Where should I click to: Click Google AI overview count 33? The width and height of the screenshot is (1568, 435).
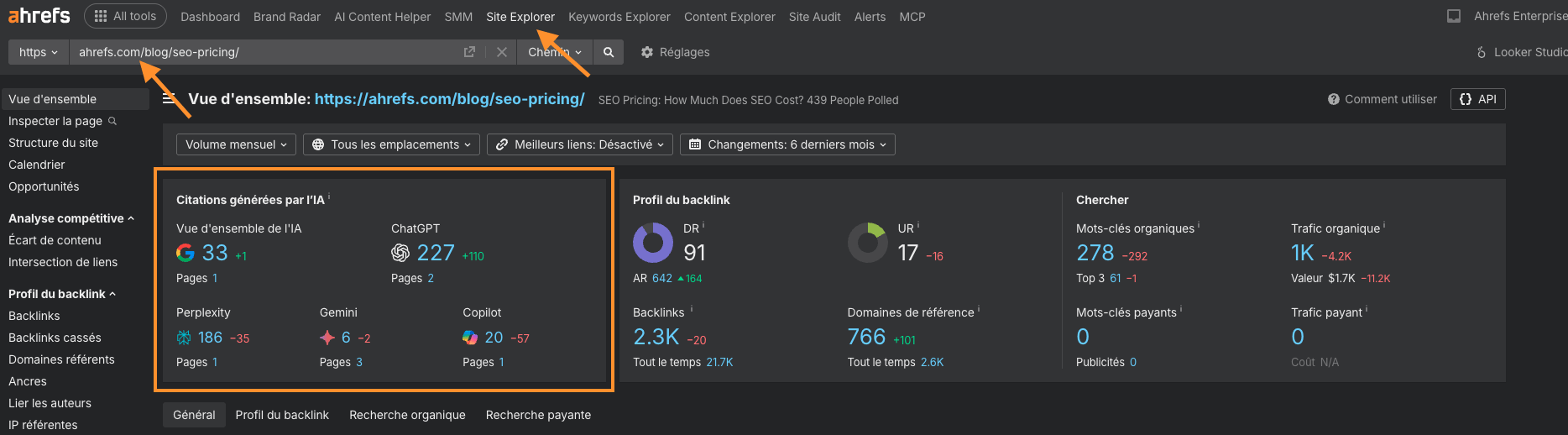(x=215, y=253)
